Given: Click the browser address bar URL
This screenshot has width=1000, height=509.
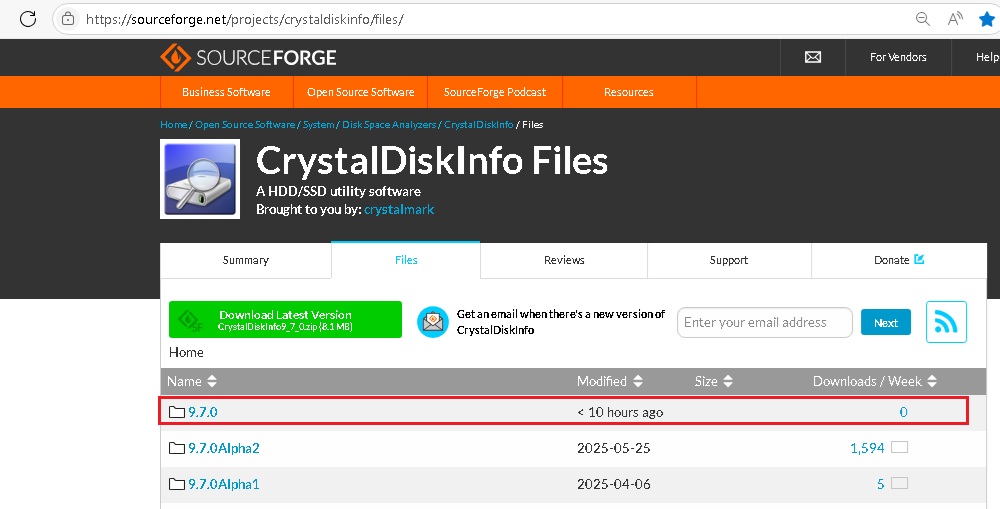Looking at the screenshot, I should tap(245, 19).
